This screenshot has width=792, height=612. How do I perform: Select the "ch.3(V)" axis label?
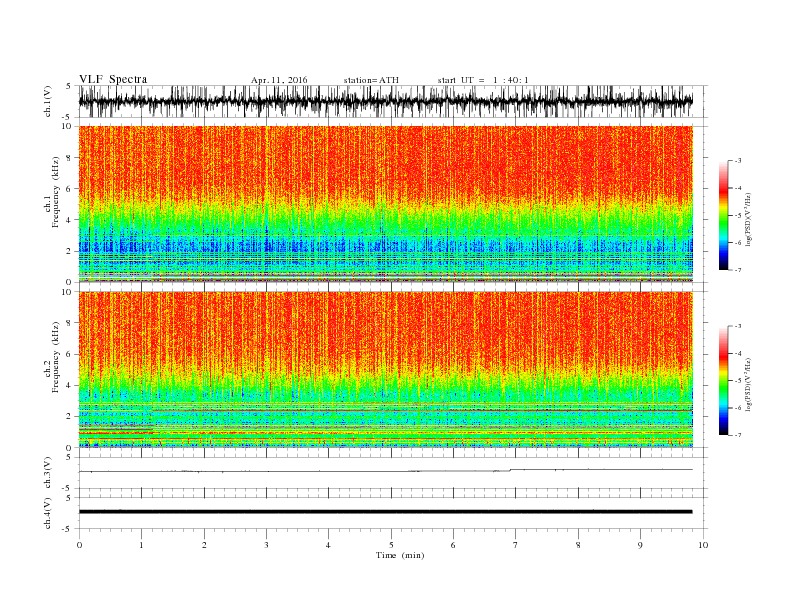[48, 473]
